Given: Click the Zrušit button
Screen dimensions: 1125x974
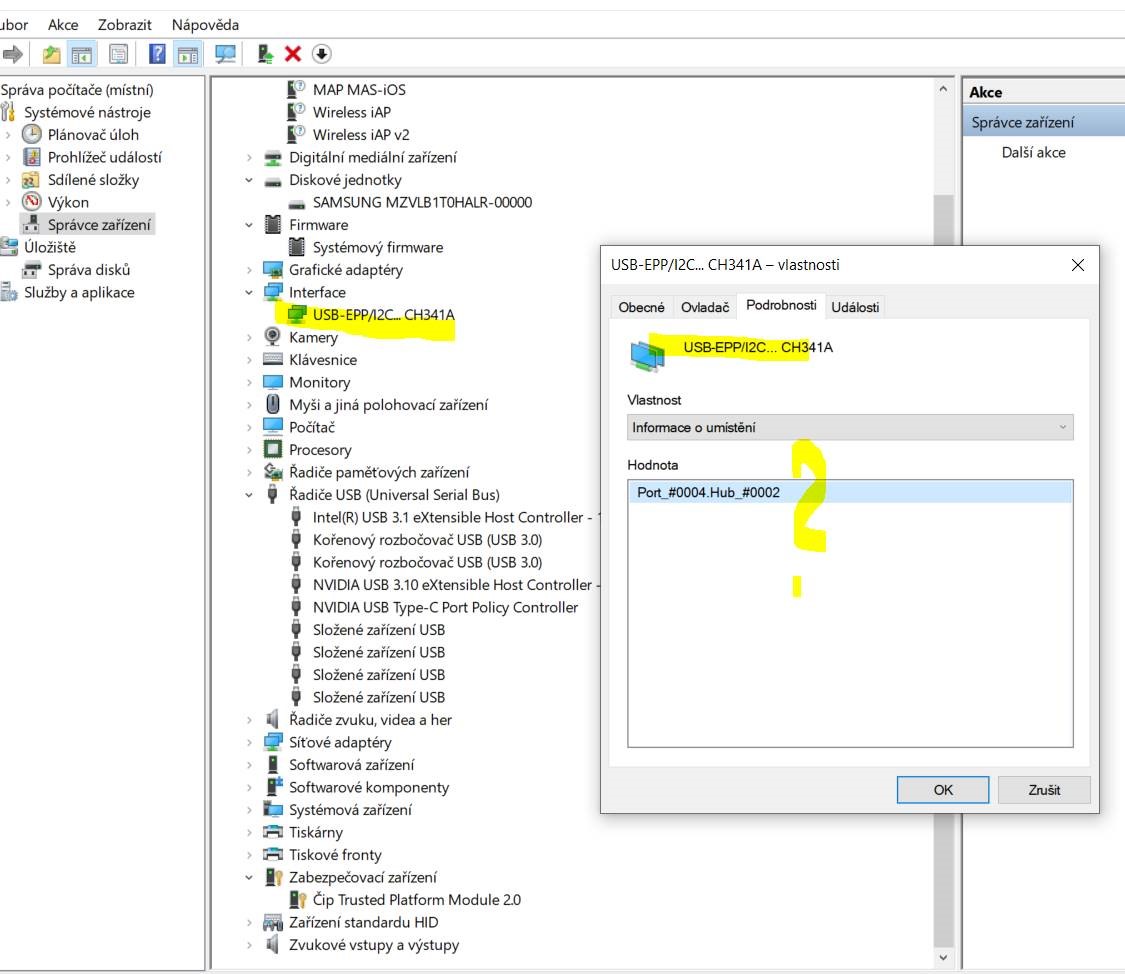Looking at the screenshot, I should click(x=1043, y=789).
